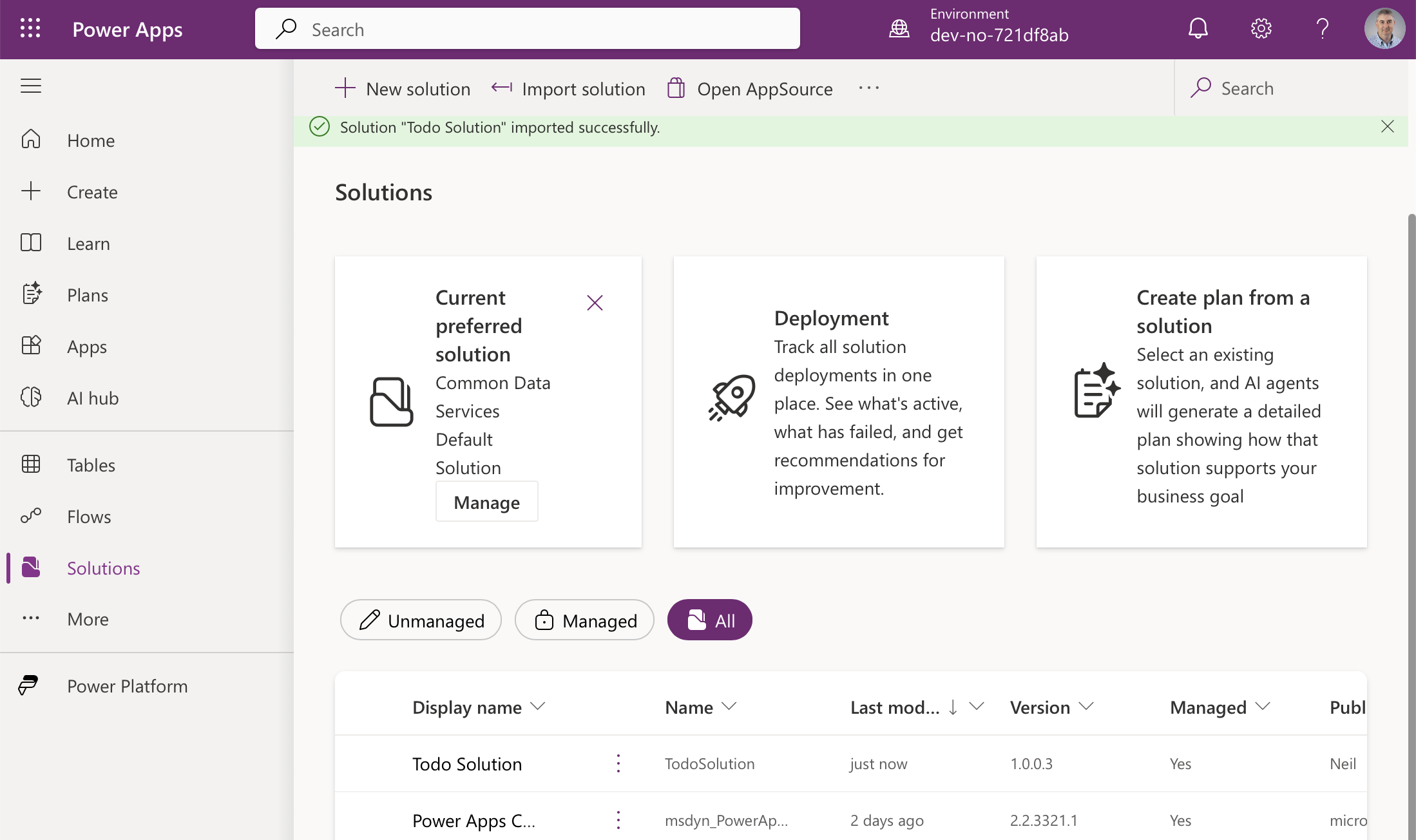1416x840 pixels.
Task: Click the Apps sidebar icon
Action: click(31, 346)
